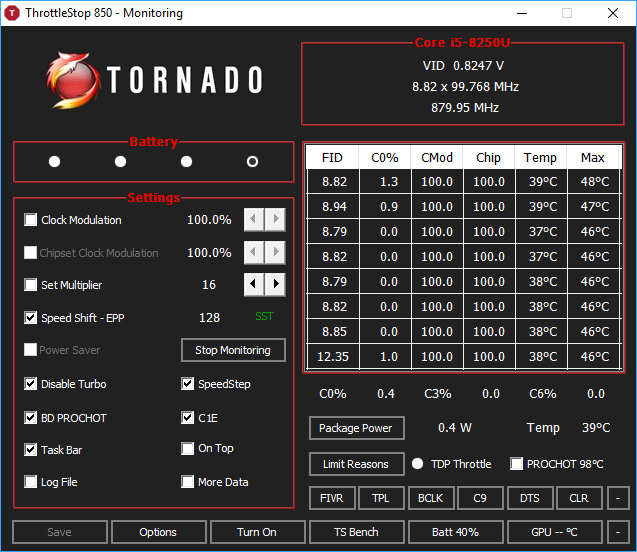This screenshot has height=552, width=637.
Task: Click the Stop Monitoring button
Action: pos(233,350)
